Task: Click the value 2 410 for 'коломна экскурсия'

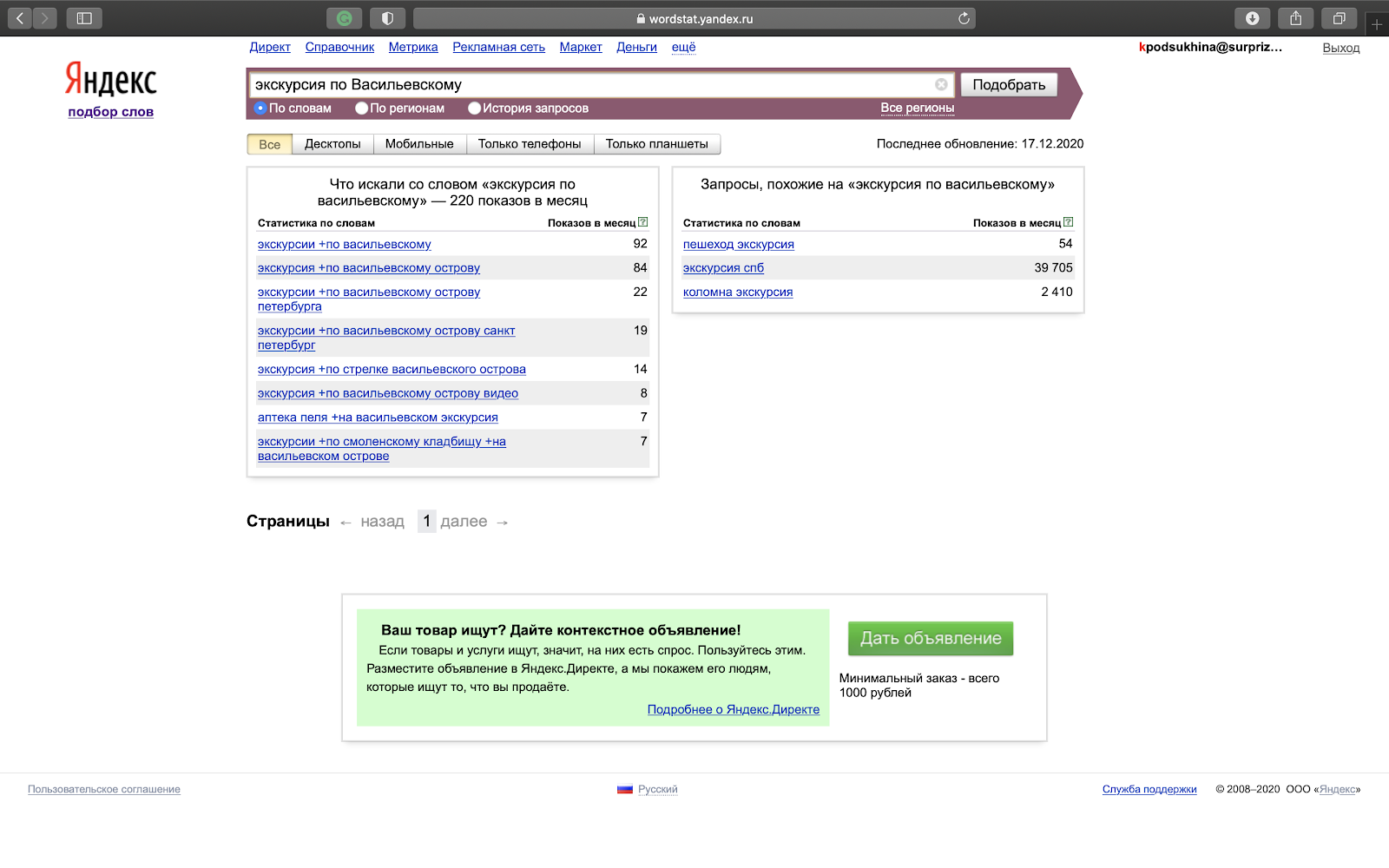Action: tap(1057, 292)
